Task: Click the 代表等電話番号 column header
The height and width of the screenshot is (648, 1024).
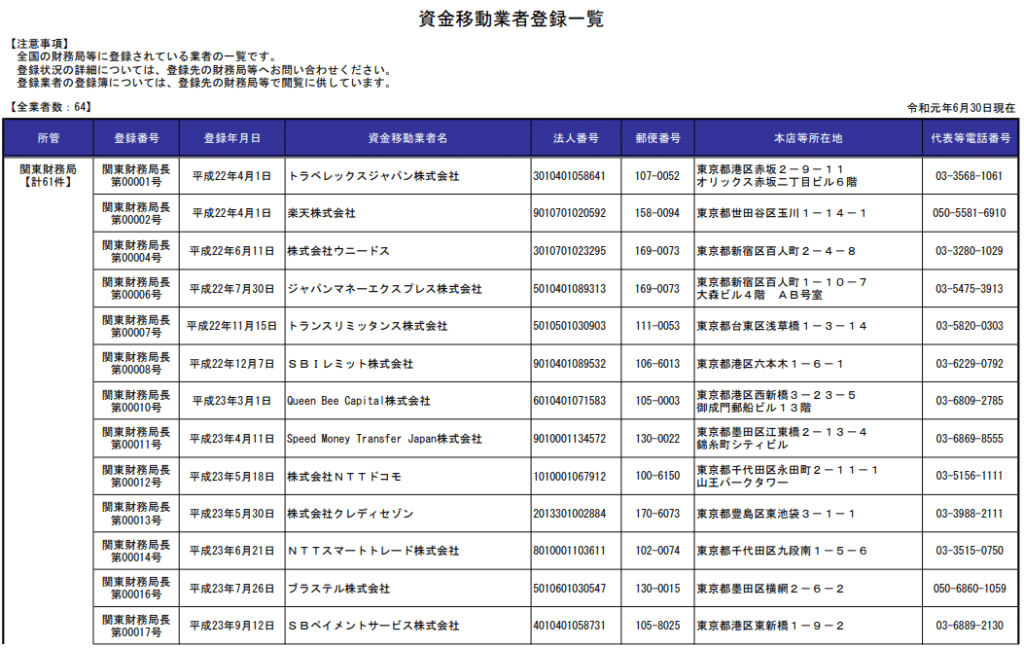Action: coord(970,138)
